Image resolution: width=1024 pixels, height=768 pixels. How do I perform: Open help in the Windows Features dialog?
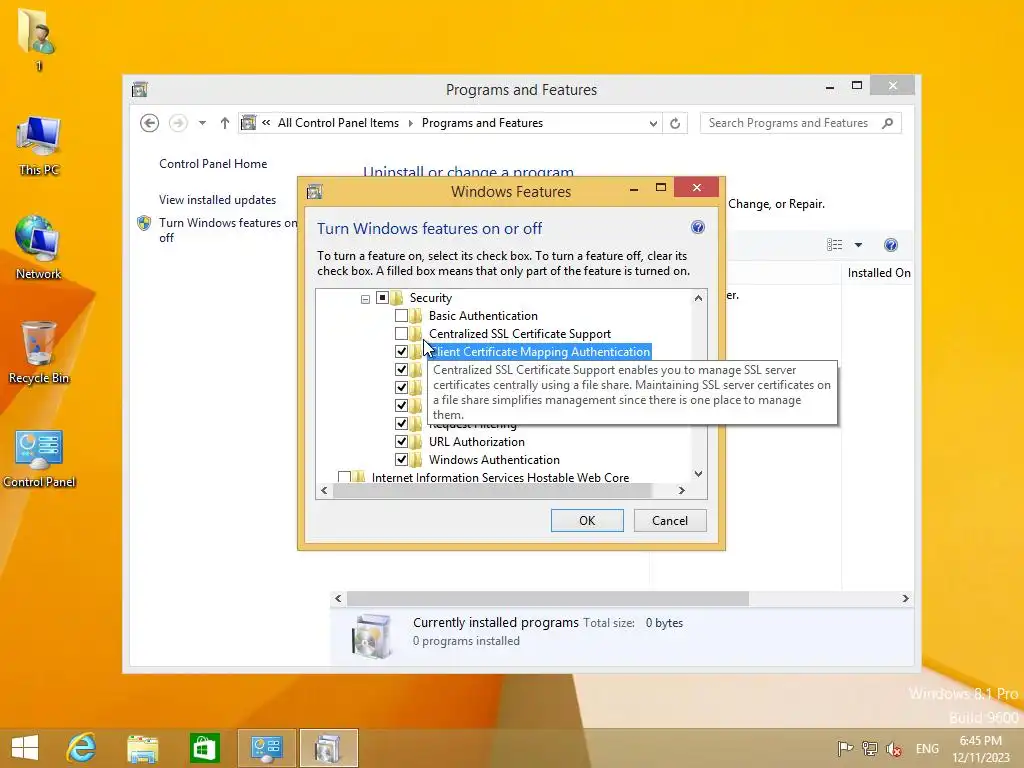point(697,227)
